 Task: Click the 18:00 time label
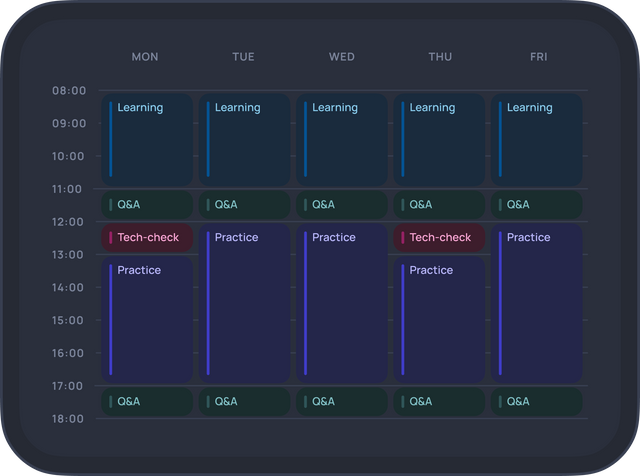[x=69, y=419]
